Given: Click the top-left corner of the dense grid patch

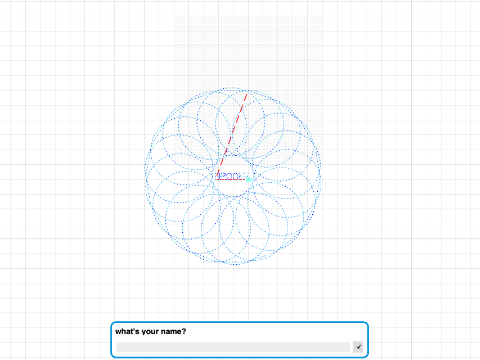Looking at the screenshot, I should pyautogui.click(x=175, y=16).
